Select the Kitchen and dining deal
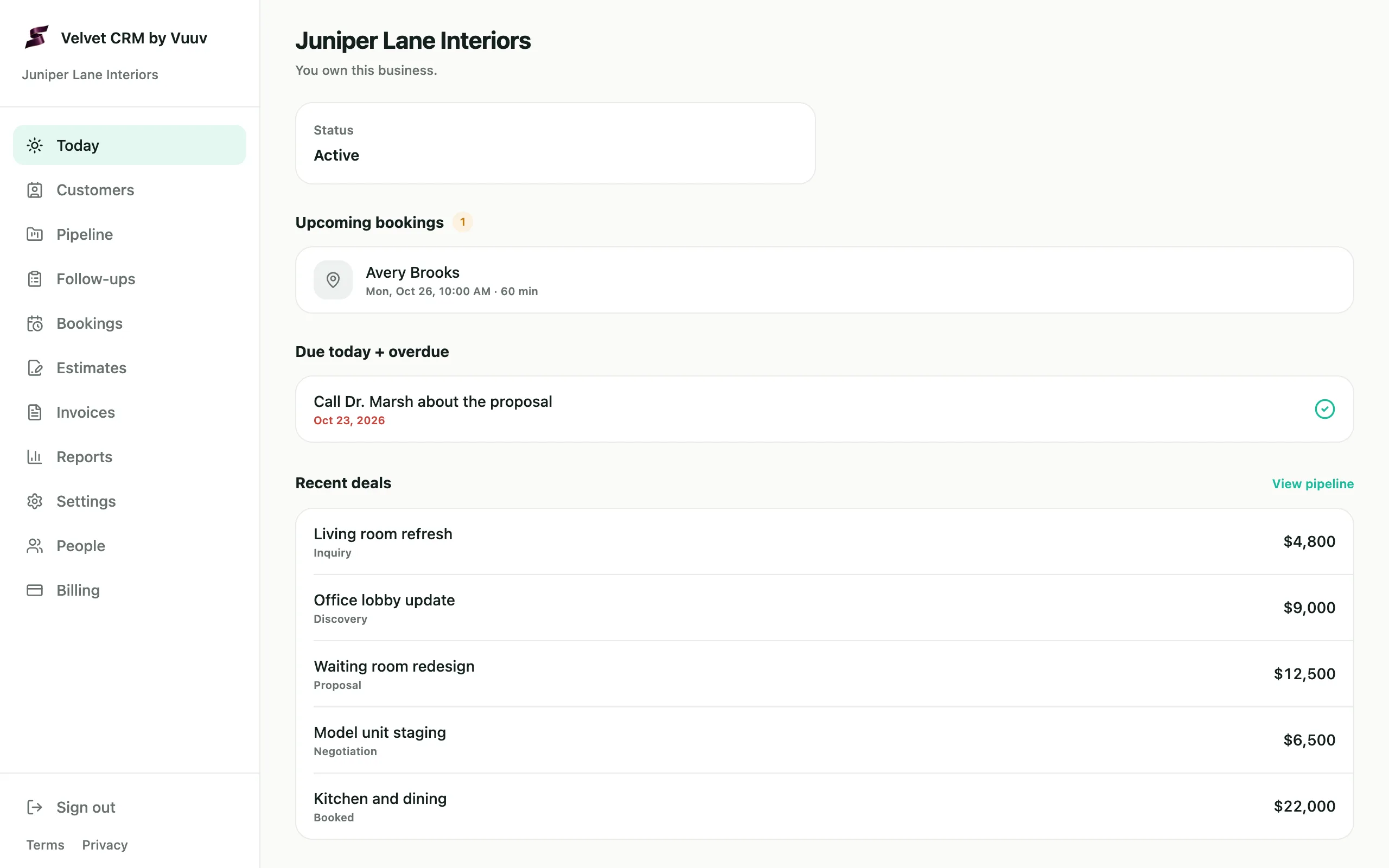This screenshot has height=868, width=1389. point(824,806)
